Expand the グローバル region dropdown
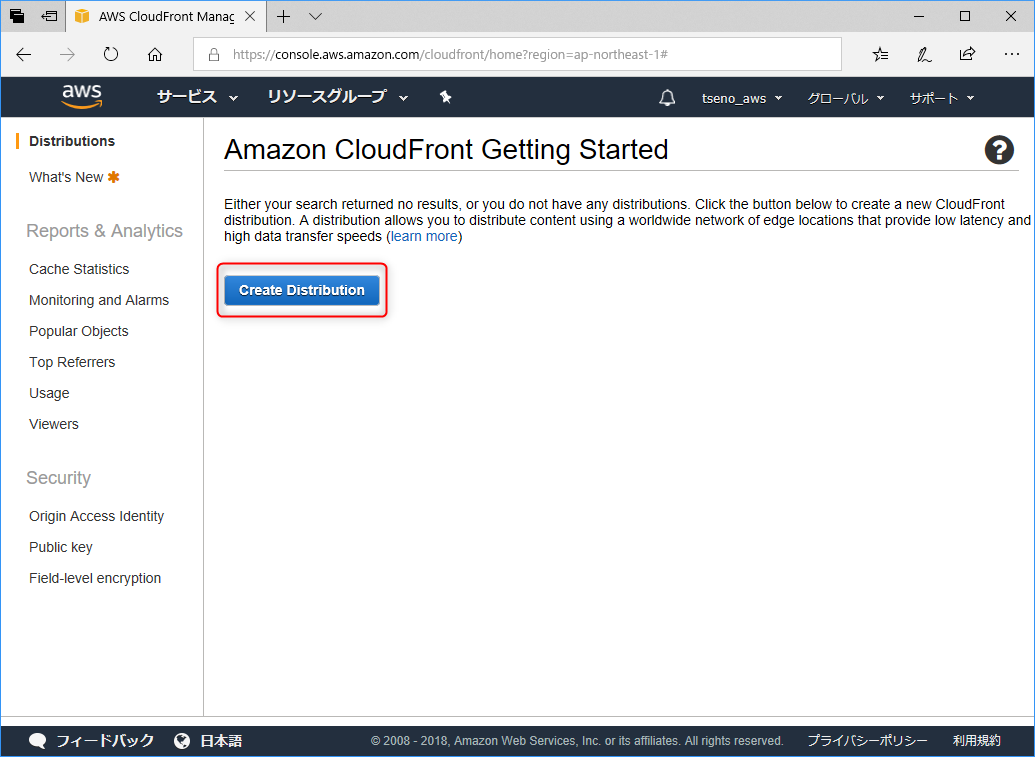Viewport: 1035px width, 757px height. (x=846, y=98)
